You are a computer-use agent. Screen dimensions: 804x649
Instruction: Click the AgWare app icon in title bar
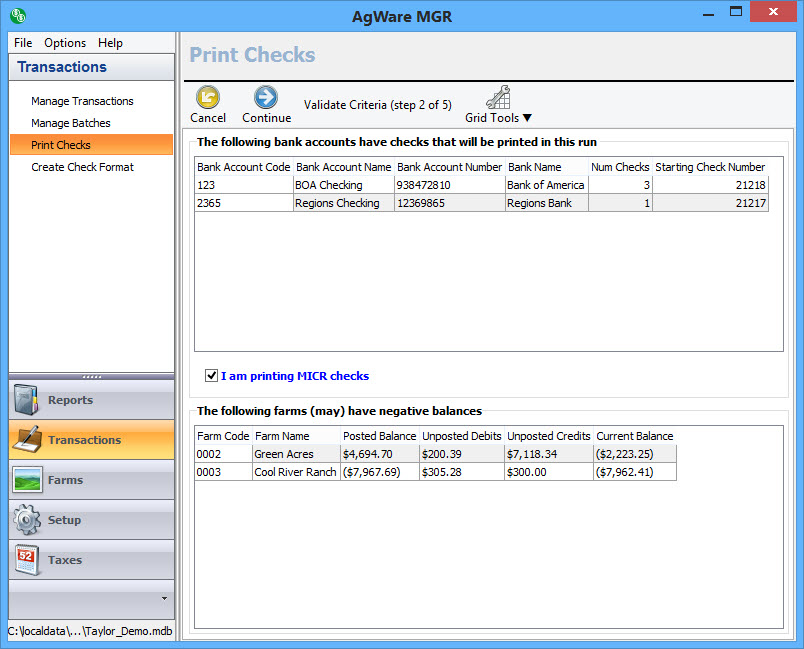tap(17, 15)
